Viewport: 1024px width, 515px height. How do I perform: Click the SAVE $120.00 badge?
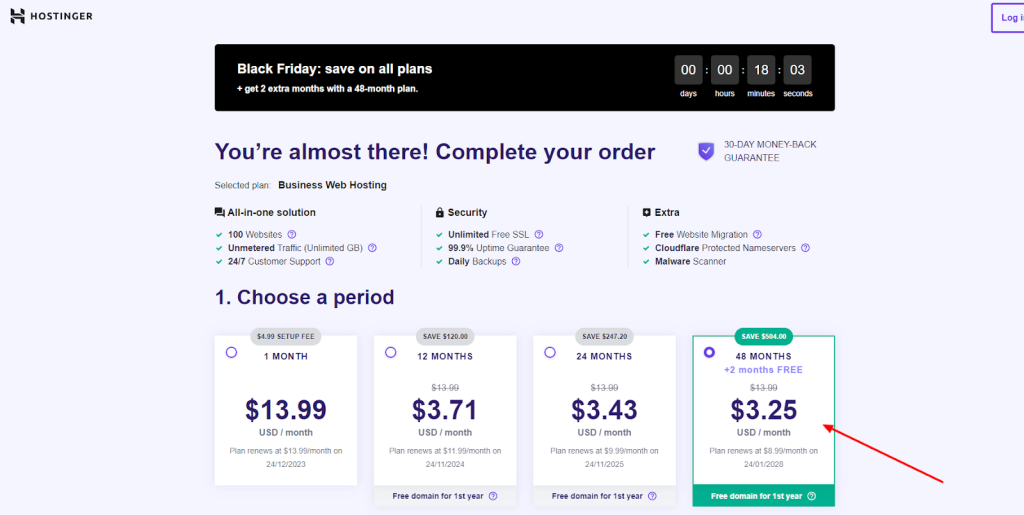445,337
